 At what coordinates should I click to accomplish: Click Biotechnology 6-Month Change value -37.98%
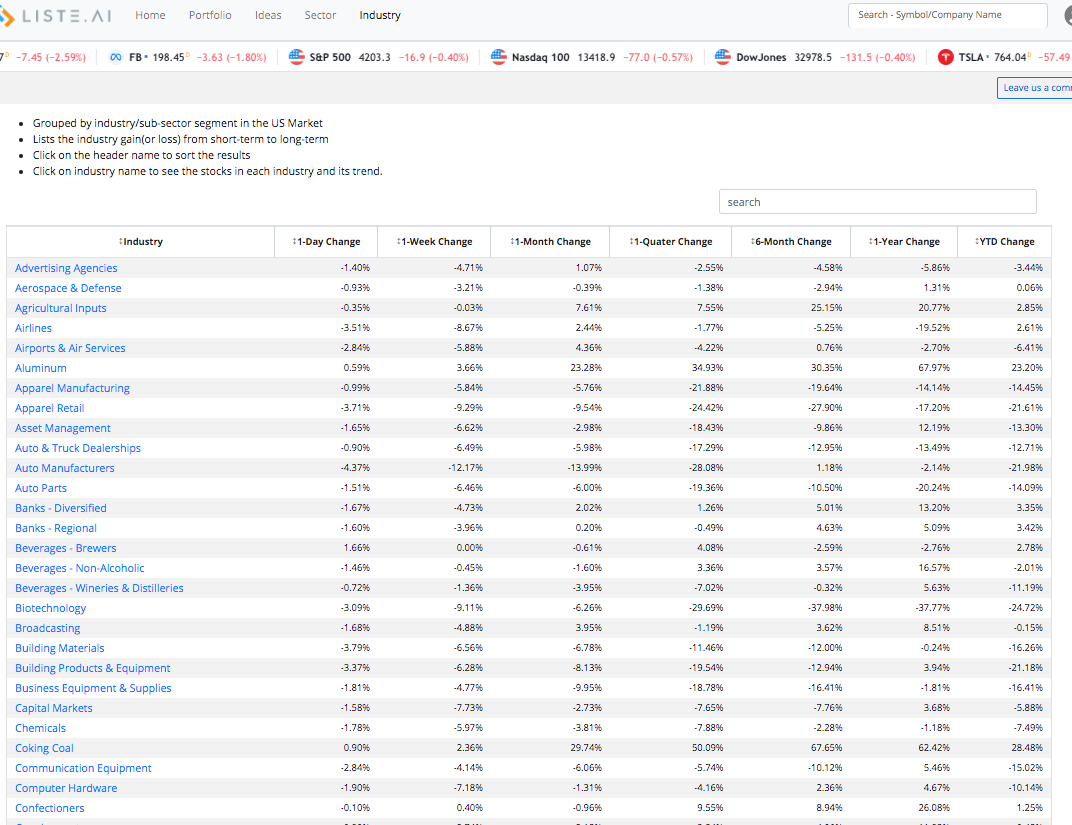coord(825,608)
